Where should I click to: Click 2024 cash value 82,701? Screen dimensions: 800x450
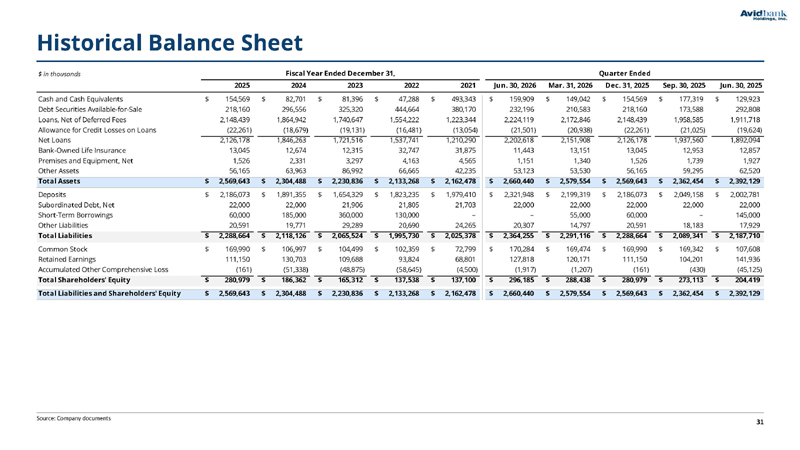point(296,99)
